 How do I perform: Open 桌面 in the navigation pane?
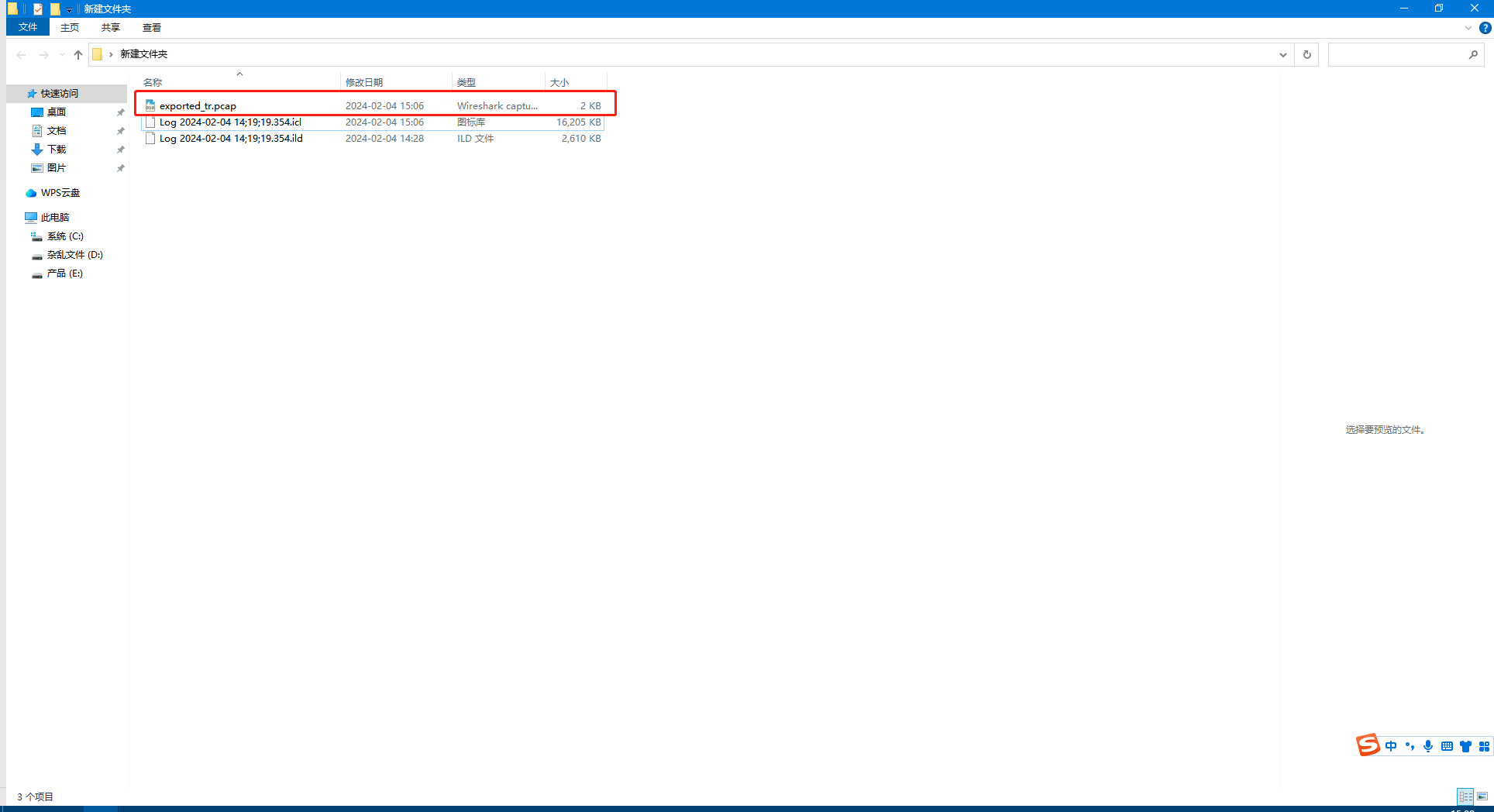click(x=57, y=112)
